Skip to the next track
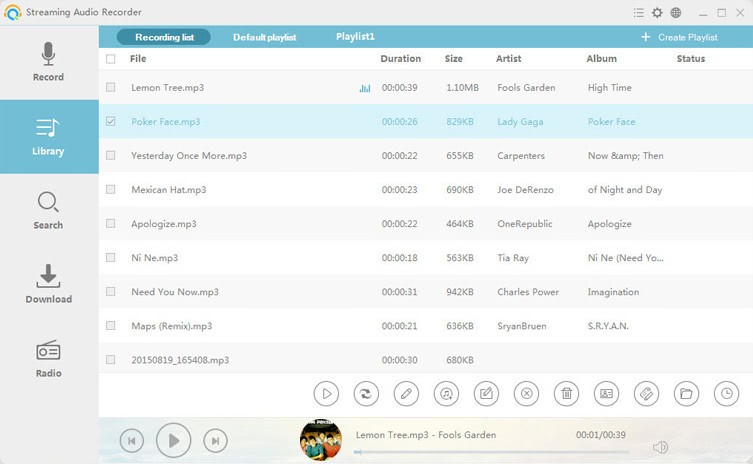 215,440
